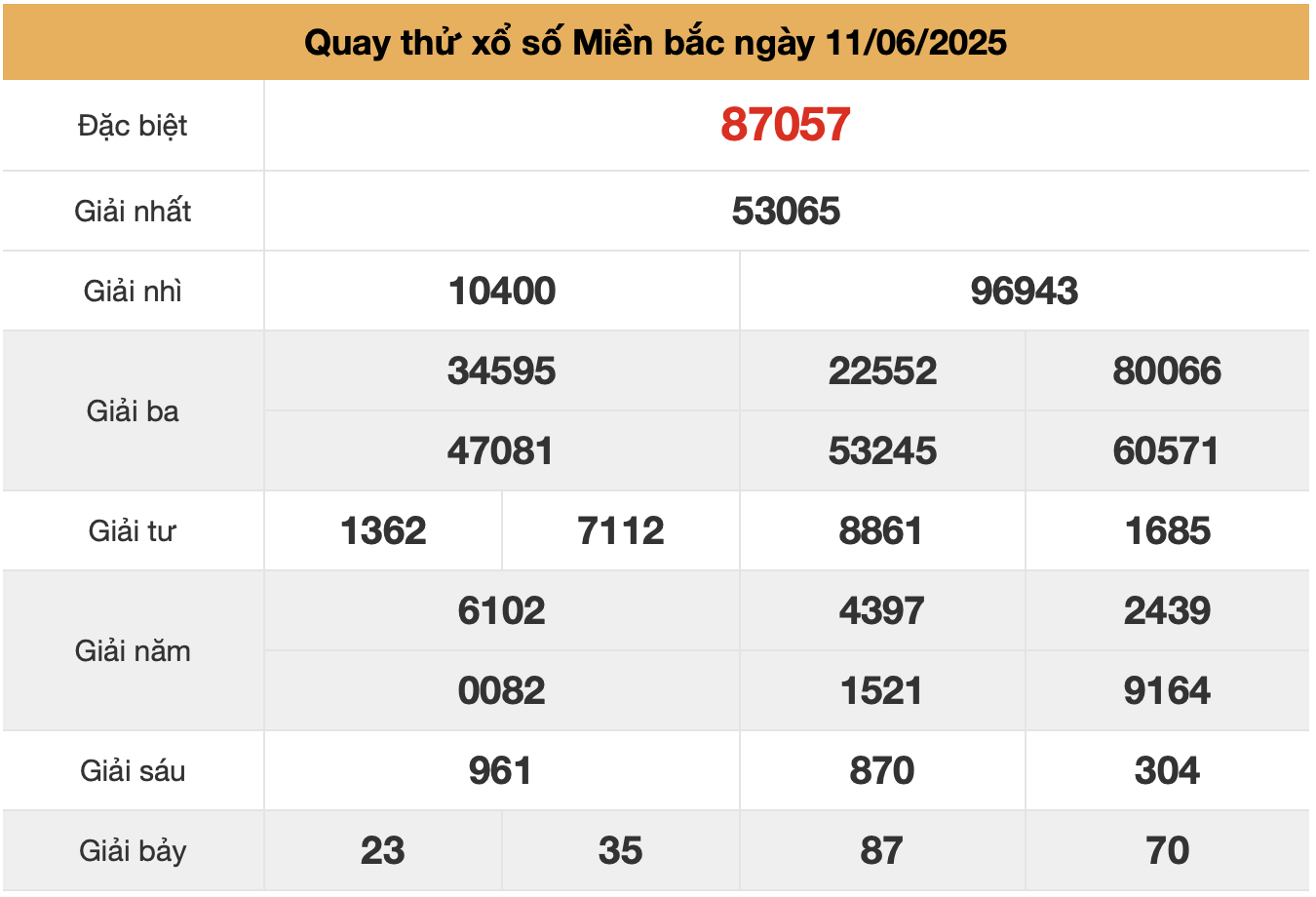Click Giải tư number 1685
The height and width of the screenshot is (897, 1316).
[1167, 530]
